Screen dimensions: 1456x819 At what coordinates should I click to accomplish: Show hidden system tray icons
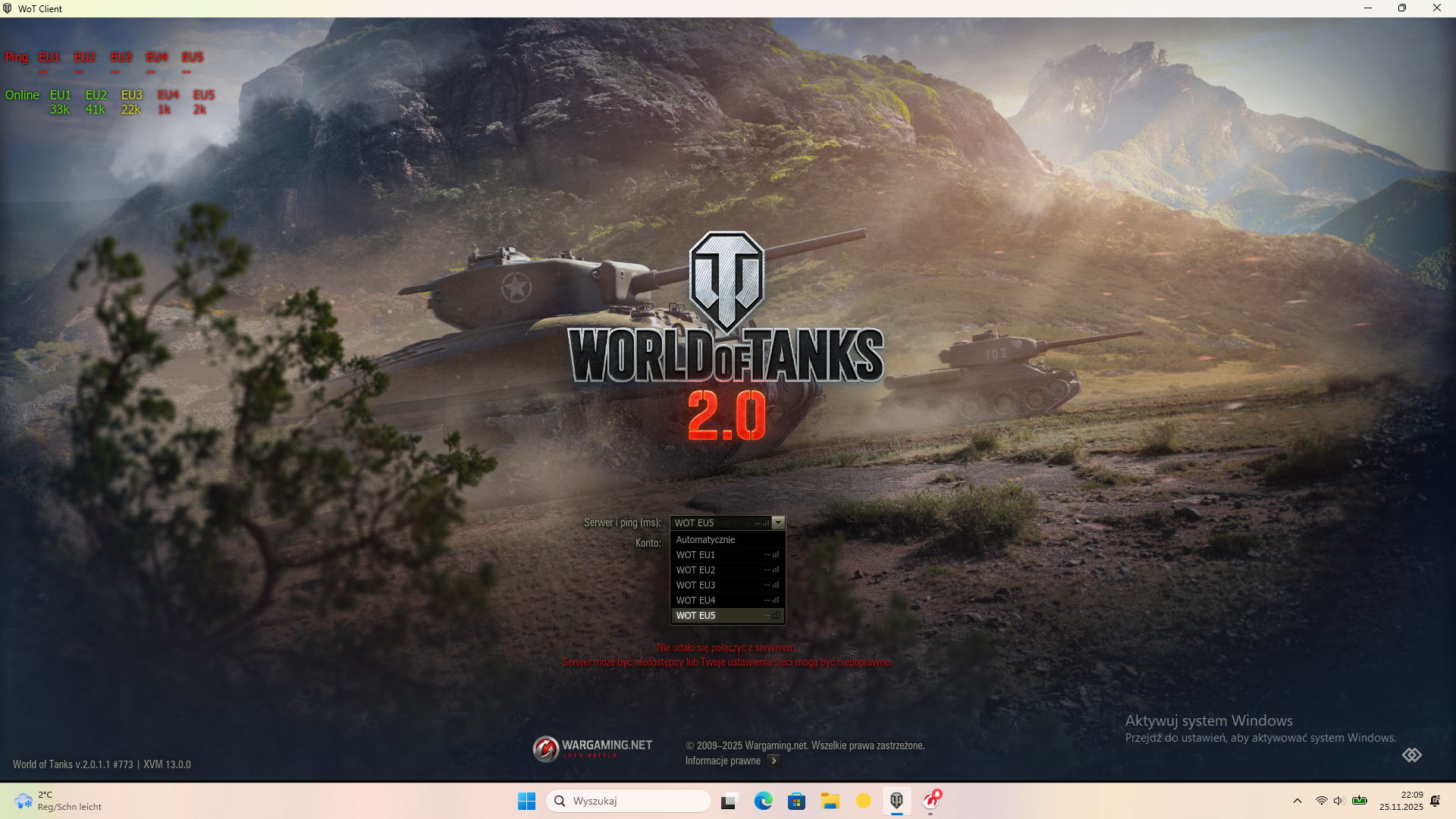(x=1298, y=801)
